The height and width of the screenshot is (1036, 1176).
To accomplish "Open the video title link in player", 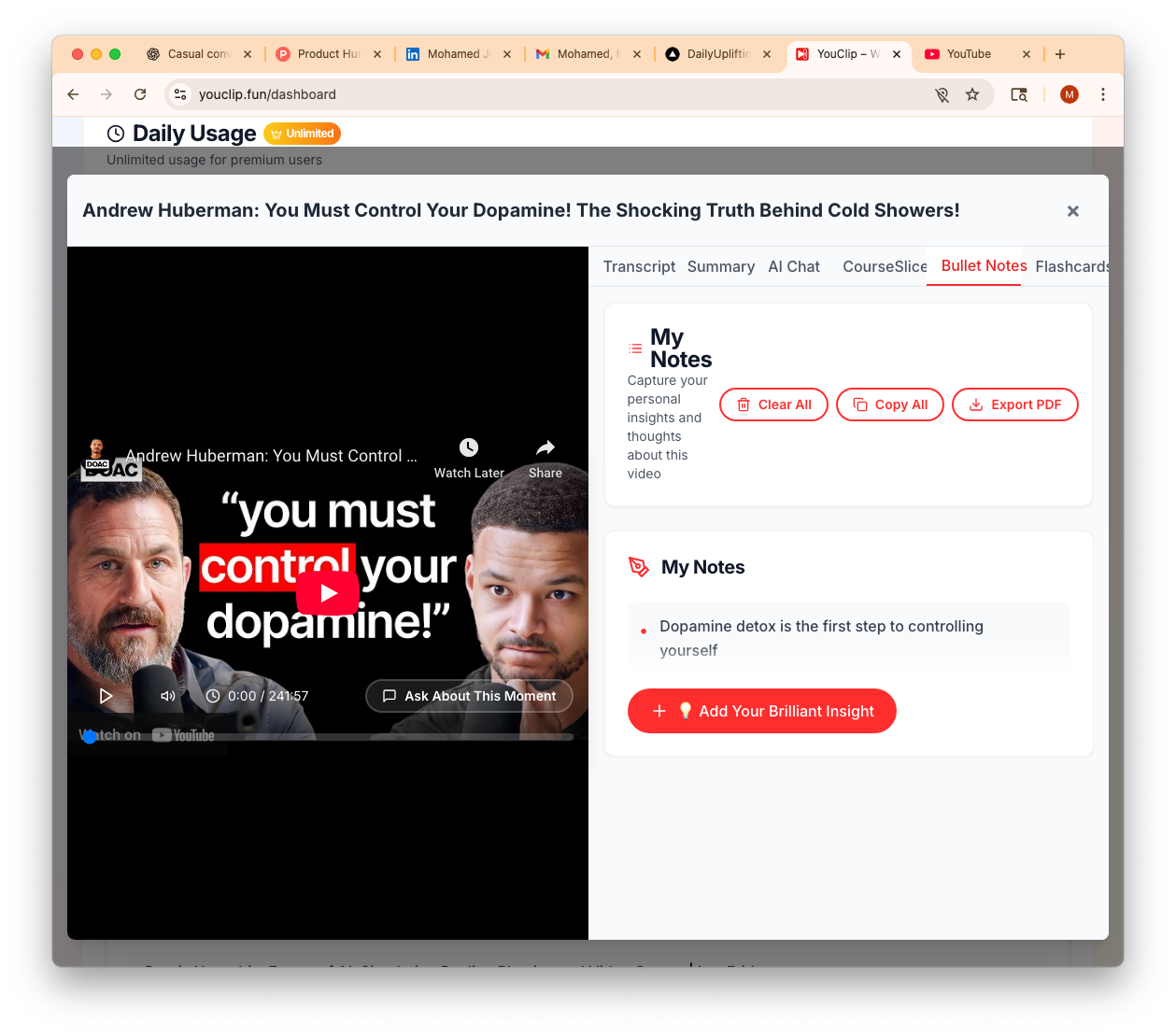I will 271,456.
